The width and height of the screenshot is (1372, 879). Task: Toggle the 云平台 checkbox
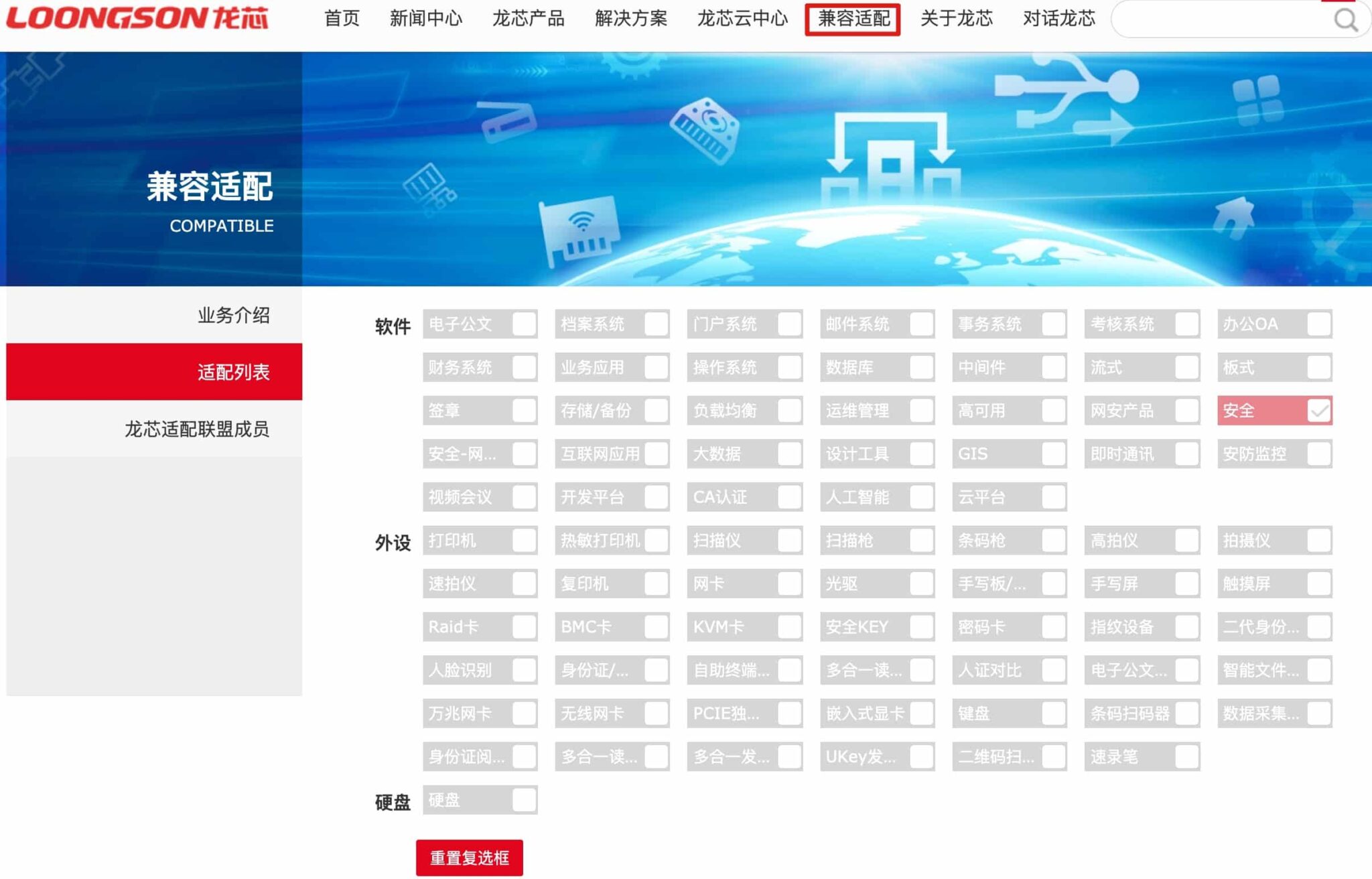click(x=1052, y=497)
